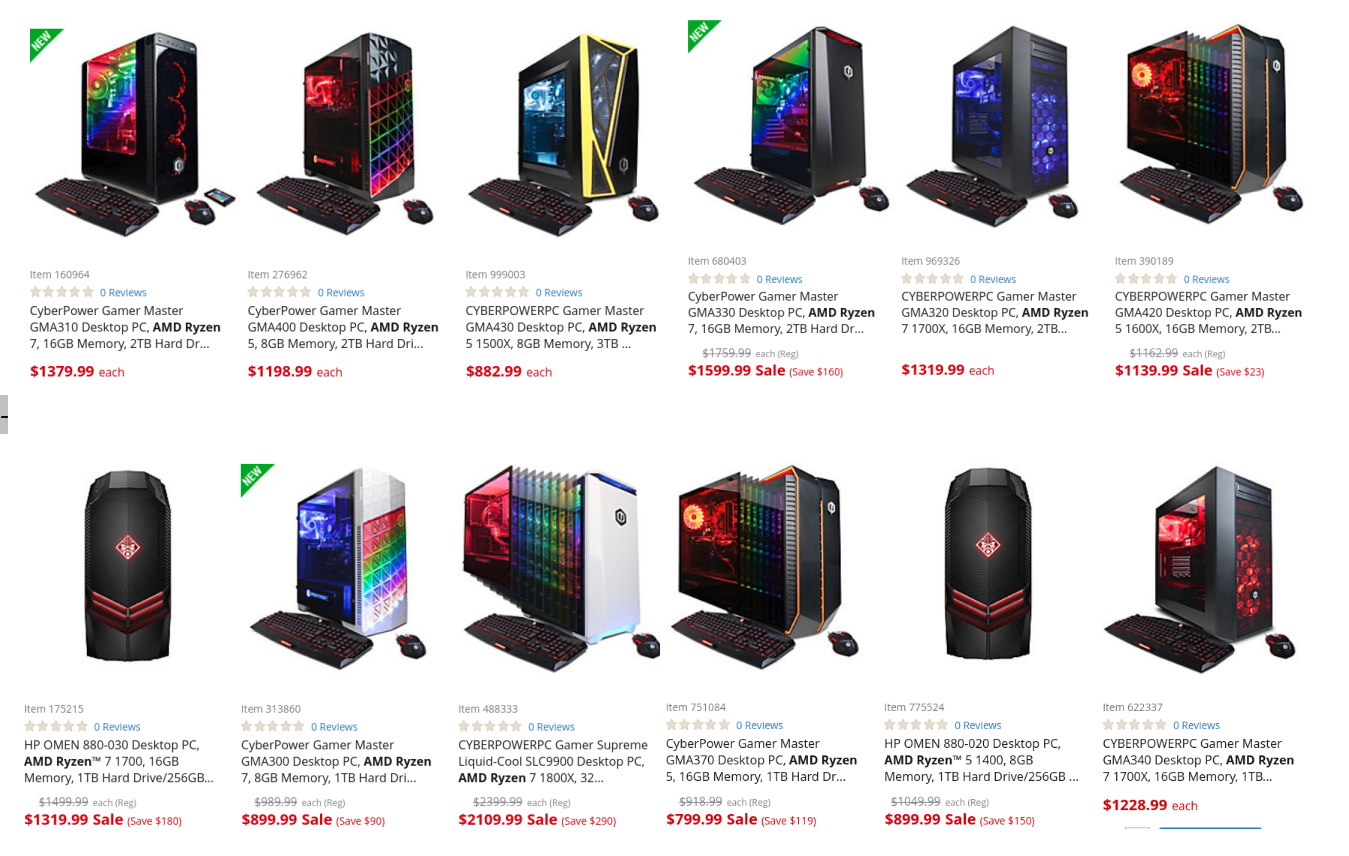Open the 0 Reviews link for item 390189
The height and width of the screenshot is (856, 1349).
click(x=1206, y=279)
